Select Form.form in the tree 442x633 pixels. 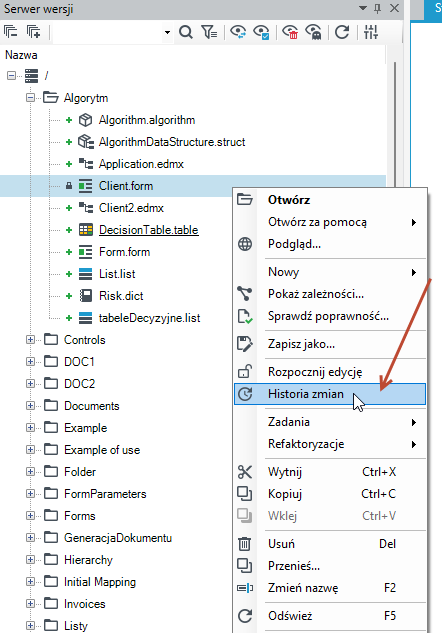[124, 252]
